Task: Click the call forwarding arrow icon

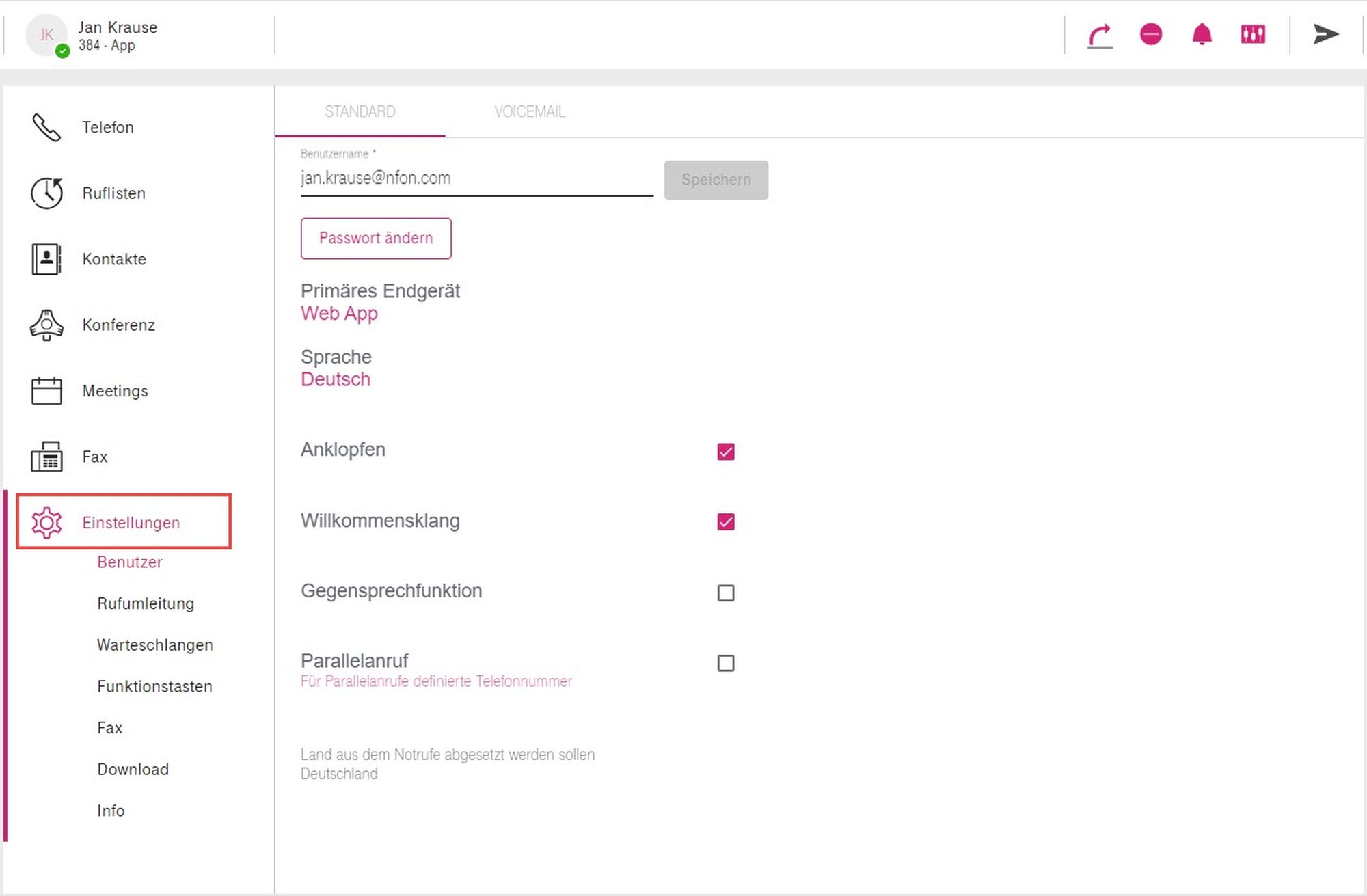Action: pos(1100,35)
